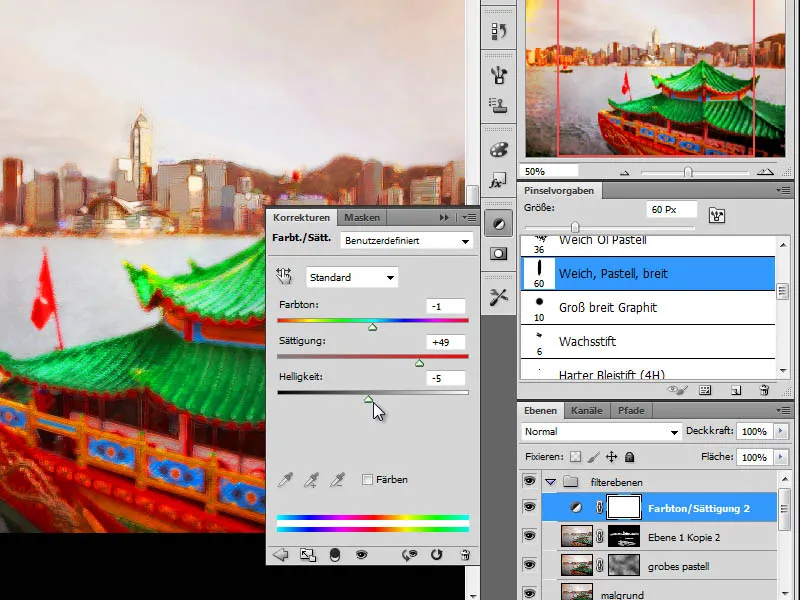Open the Tool Presets dock icon
The image size is (800, 600).
498,297
